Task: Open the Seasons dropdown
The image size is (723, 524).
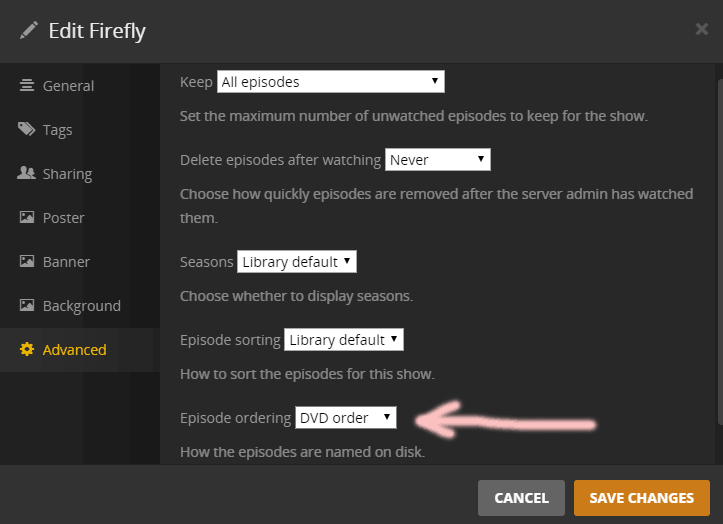Action: click(296, 262)
